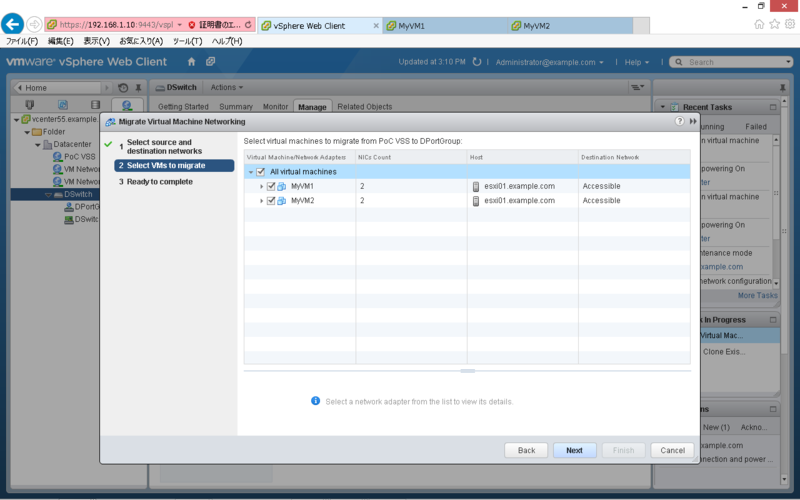Viewport: 800px width, 500px height.
Task: Open the search box dropdown arrow
Action: coord(788,62)
